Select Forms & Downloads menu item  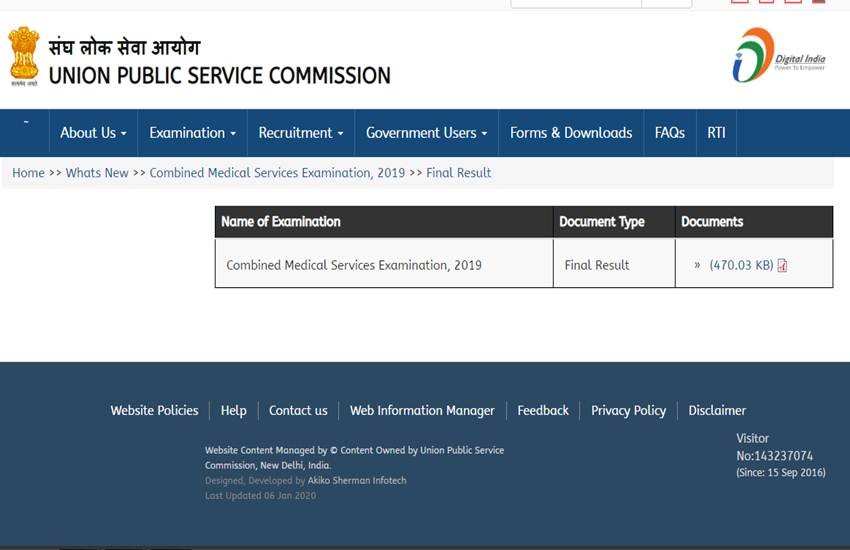click(x=570, y=133)
